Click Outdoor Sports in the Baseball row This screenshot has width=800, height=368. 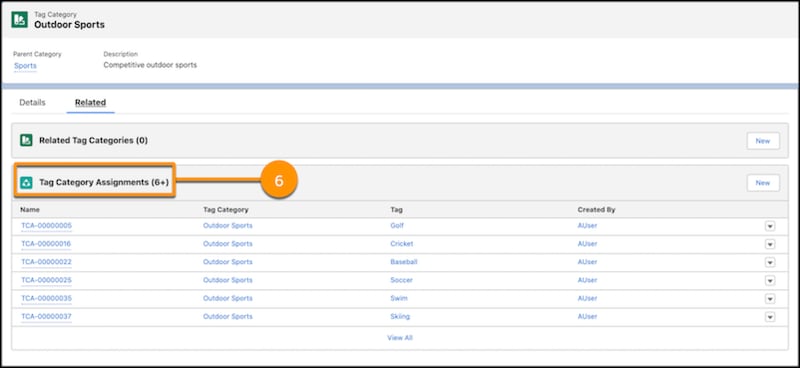point(228,262)
